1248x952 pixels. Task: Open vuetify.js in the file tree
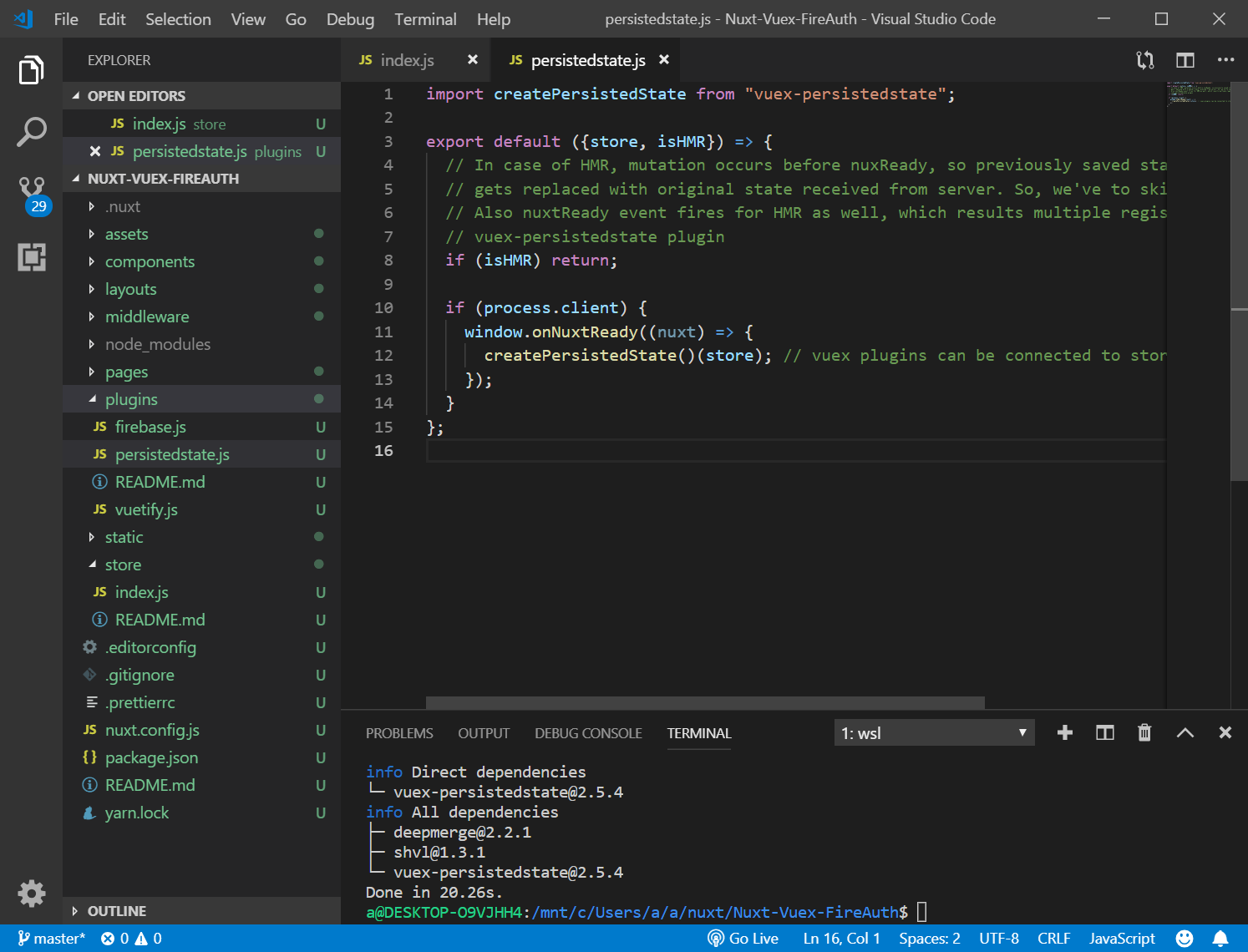click(201, 509)
